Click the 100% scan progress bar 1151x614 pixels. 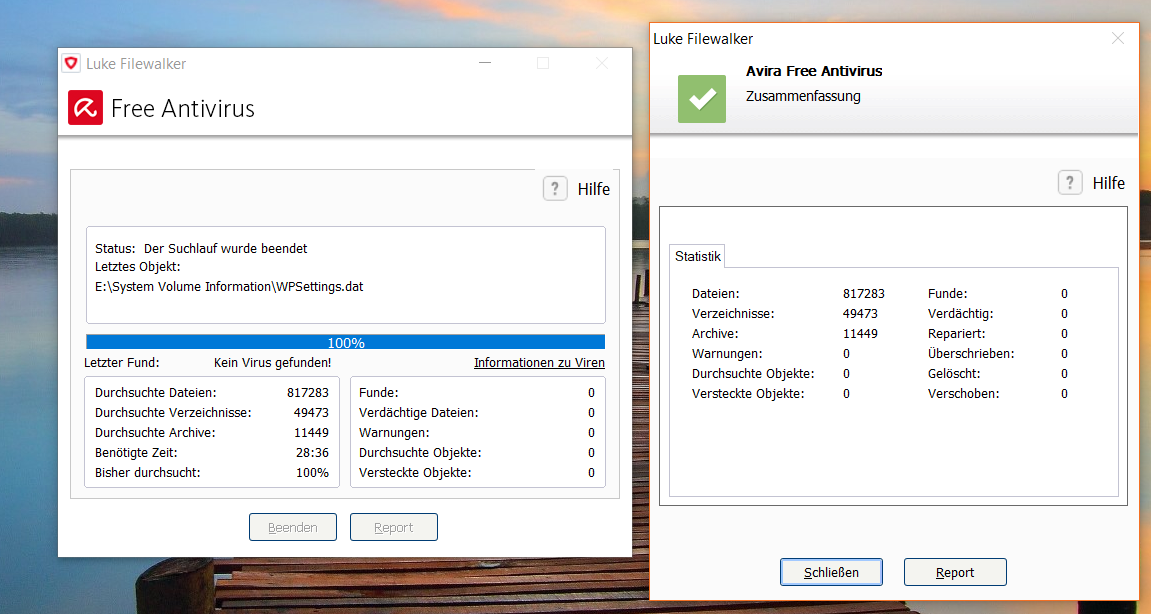pos(346,342)
